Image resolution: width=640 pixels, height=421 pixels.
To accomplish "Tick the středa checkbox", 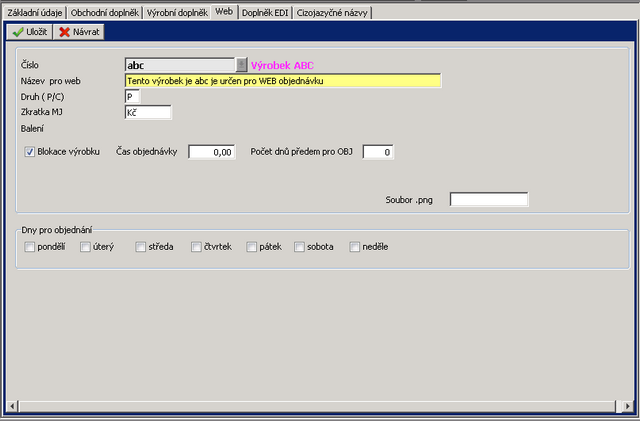I will (x=140, y=247).
